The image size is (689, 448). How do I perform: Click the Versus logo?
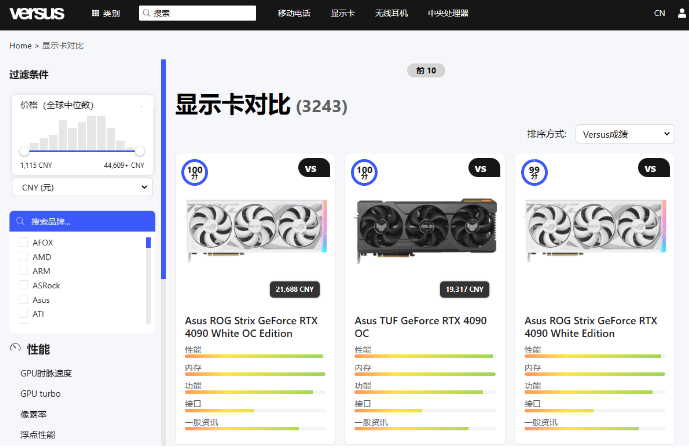coord(37,13)
